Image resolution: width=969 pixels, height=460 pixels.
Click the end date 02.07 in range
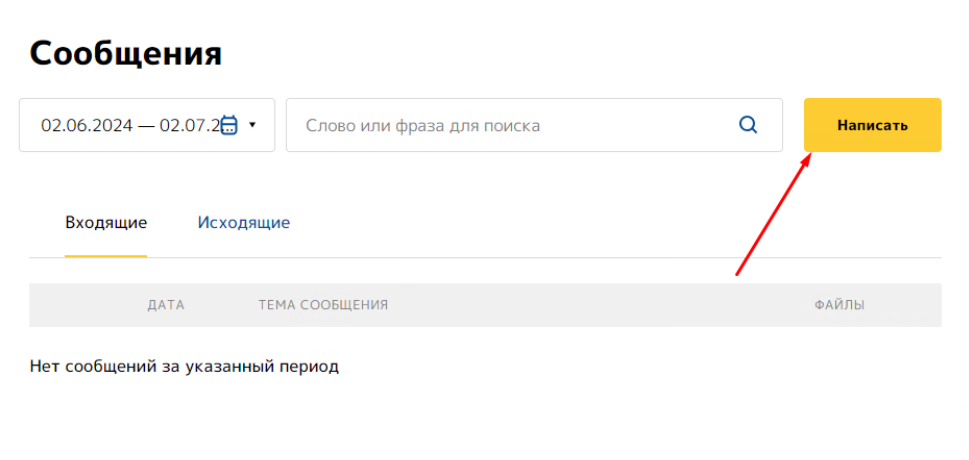188,125
